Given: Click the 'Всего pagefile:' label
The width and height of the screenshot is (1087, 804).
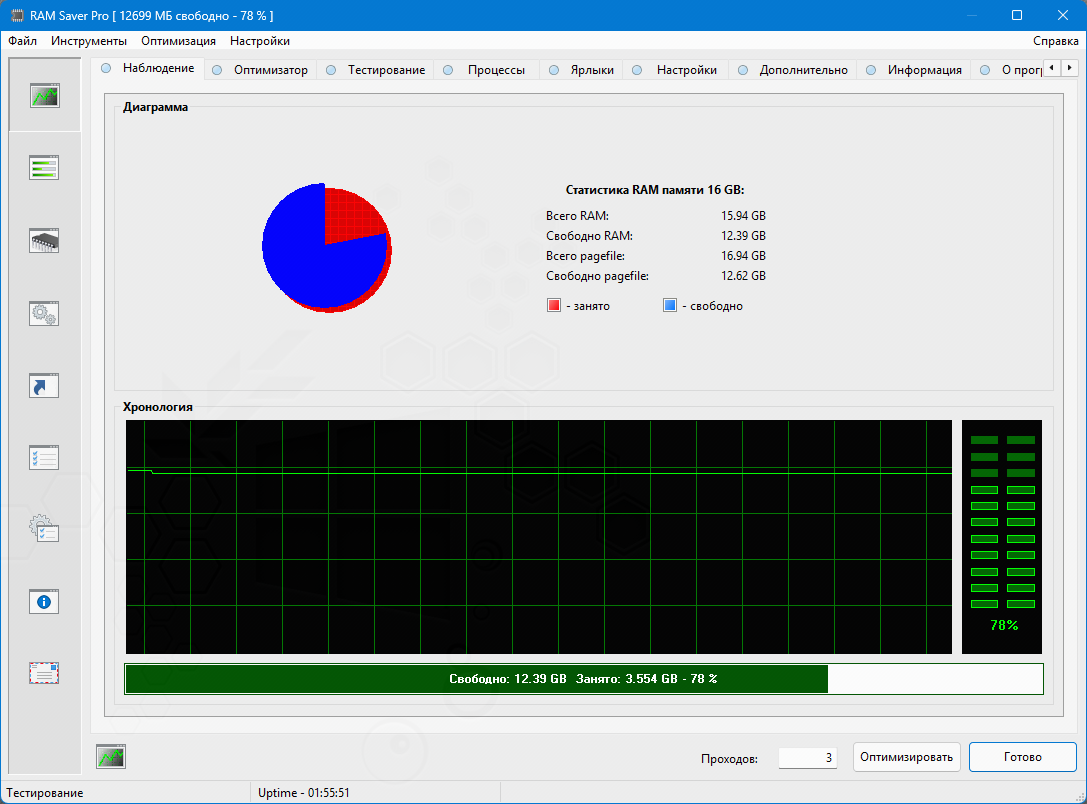Looking at the screenshot, I should point(585,256).
